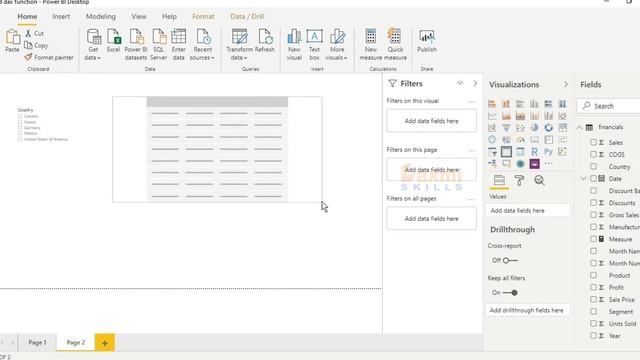640x360 pixels.
Task: Create a New measure
Action: pyautogui.click(x=371, y=45)
